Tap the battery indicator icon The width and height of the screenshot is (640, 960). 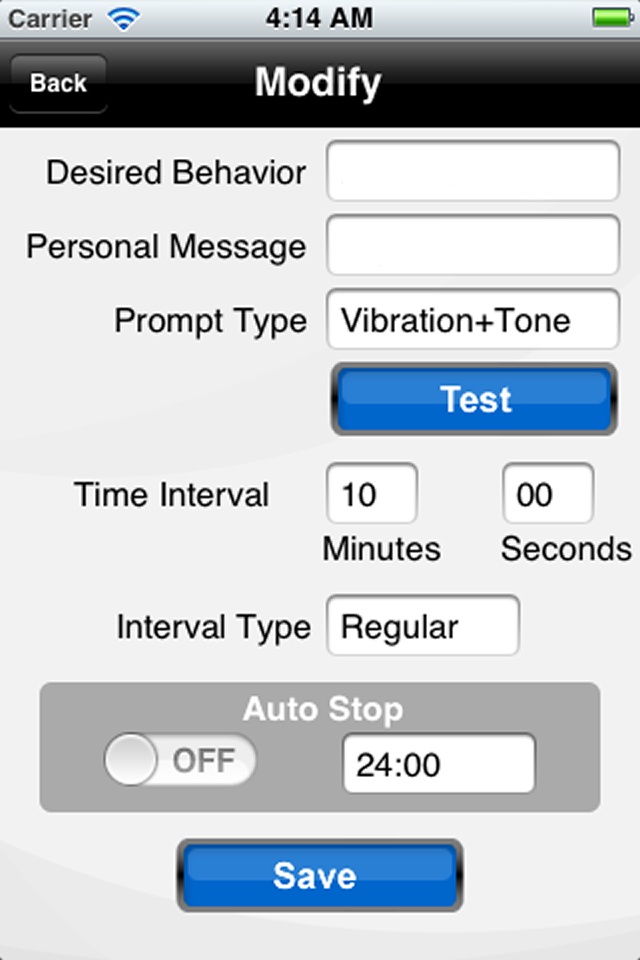[x=611, y=17]
